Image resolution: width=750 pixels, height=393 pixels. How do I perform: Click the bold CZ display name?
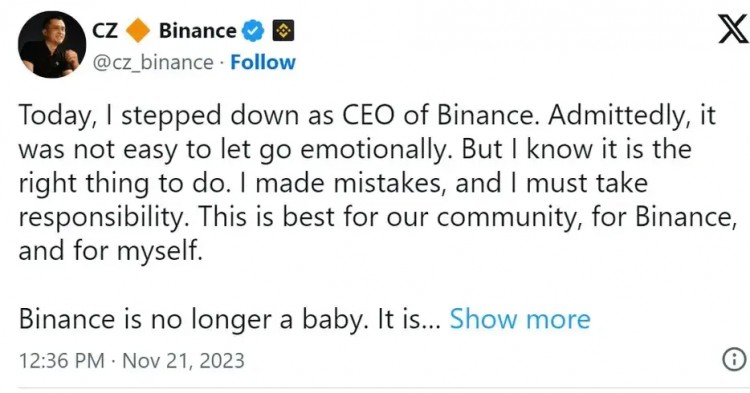pyautogui.click(x=104, y=31)
